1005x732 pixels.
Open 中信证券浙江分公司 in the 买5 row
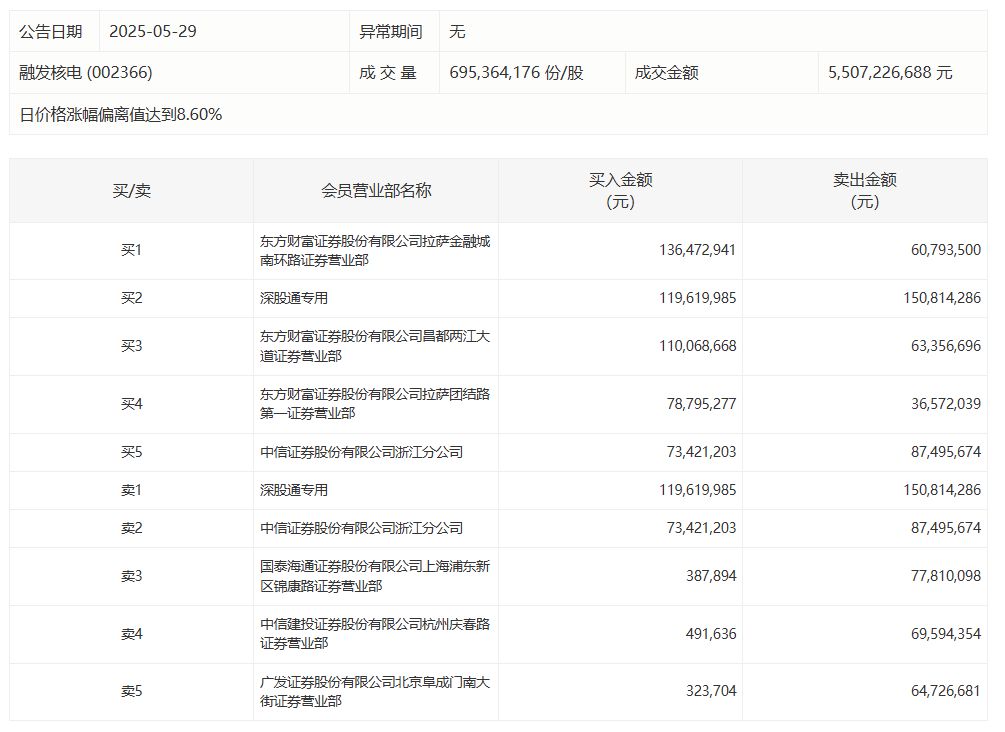pos(361,452)
